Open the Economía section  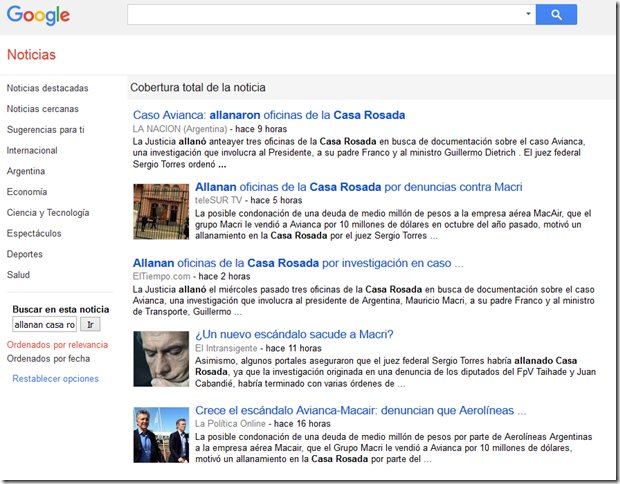27,192
